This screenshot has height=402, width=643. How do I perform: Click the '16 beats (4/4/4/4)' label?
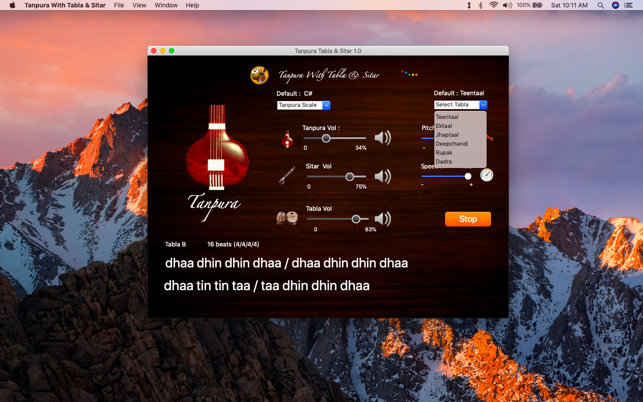point(233,244)
